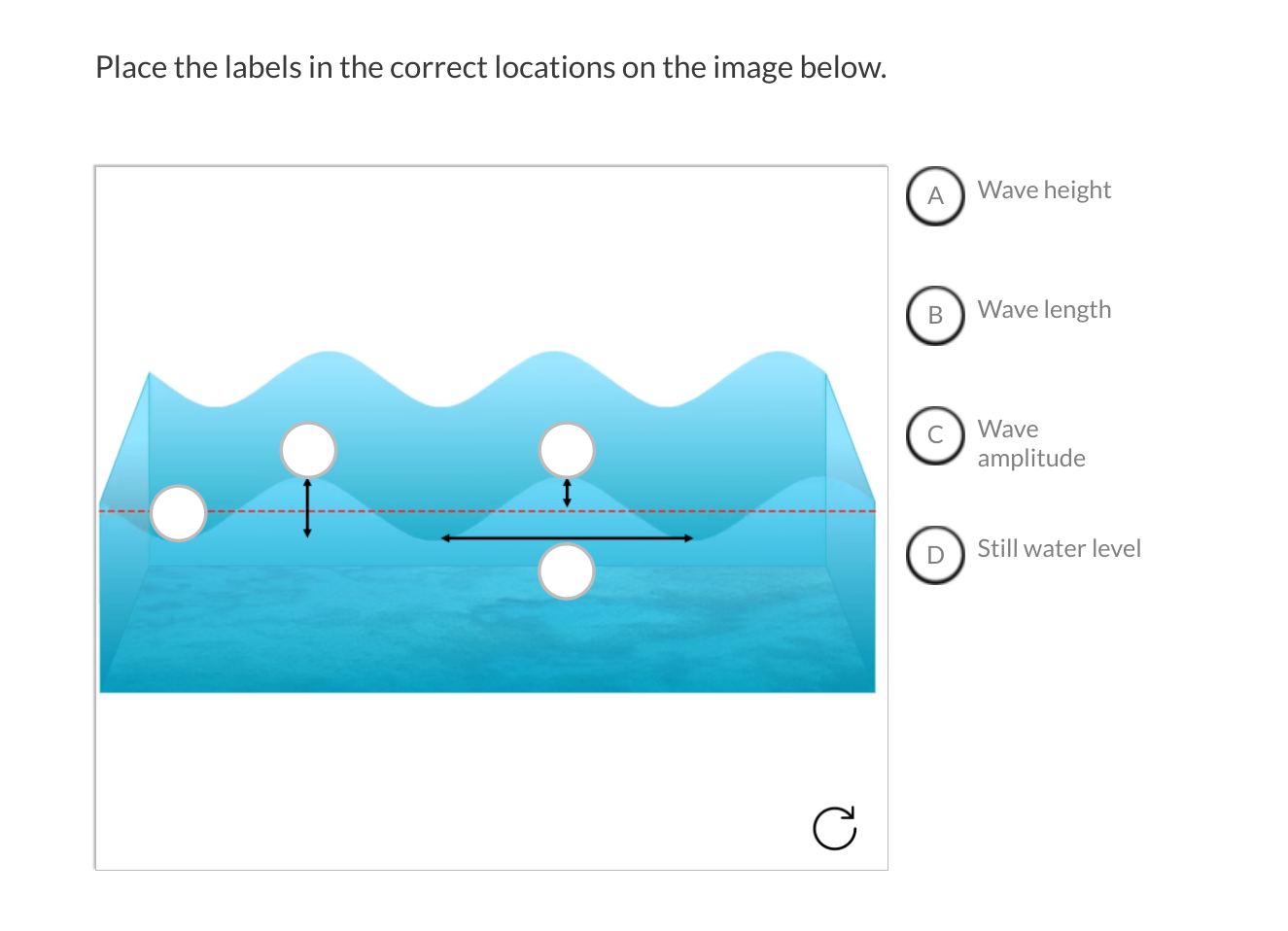Click the seabed area of the wave image

pyautogui.click(x=487, y=628)
